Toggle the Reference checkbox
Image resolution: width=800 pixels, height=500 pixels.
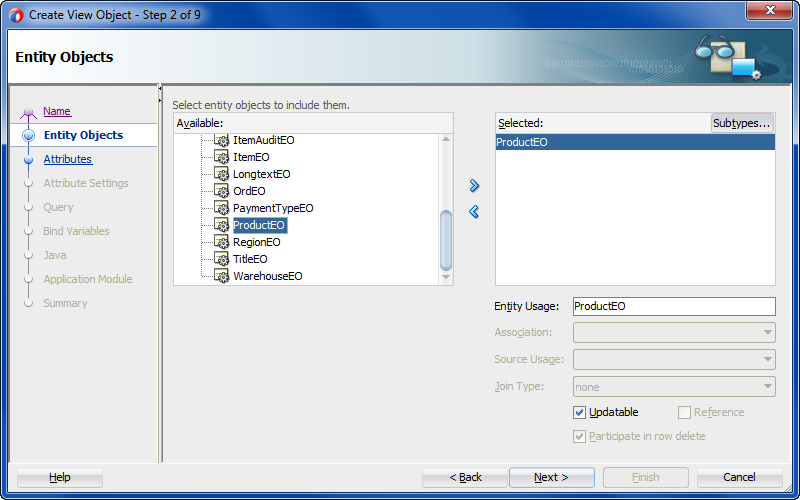[684, 412]
